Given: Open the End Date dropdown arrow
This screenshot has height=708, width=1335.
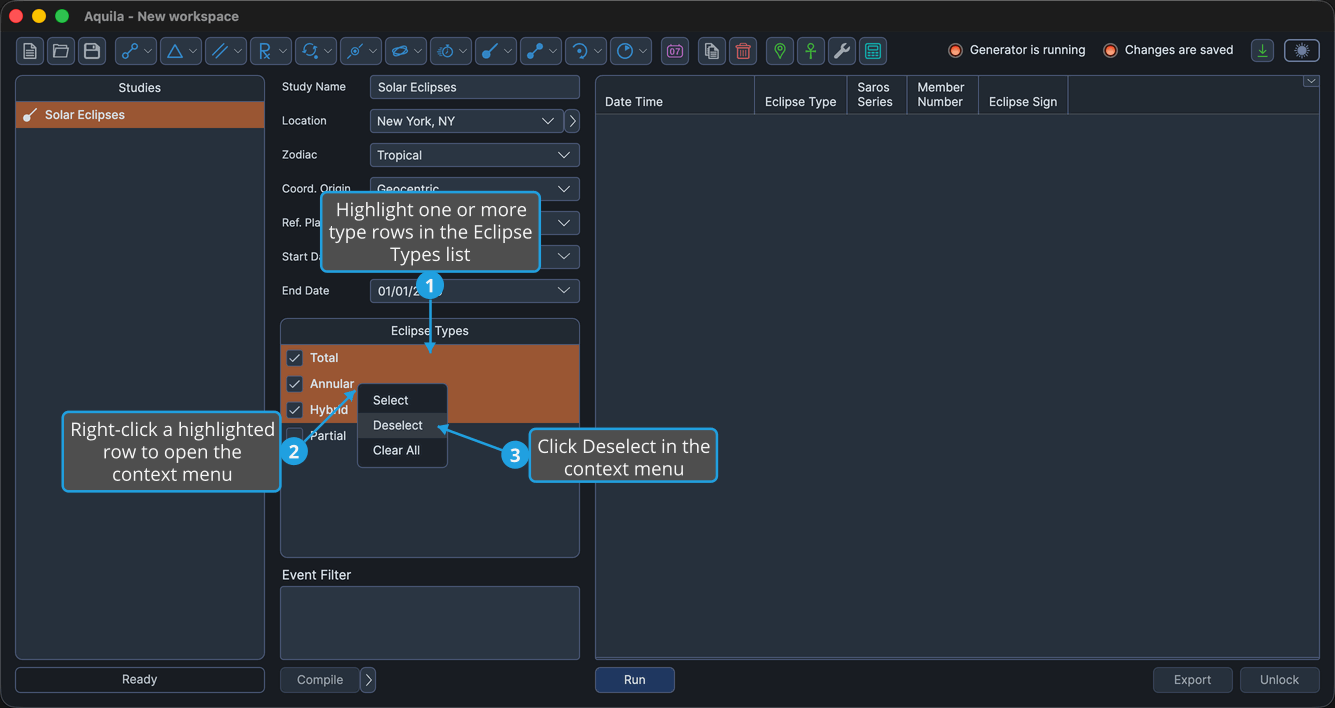Looking at the screenshot, I should [x=564, y=290].
